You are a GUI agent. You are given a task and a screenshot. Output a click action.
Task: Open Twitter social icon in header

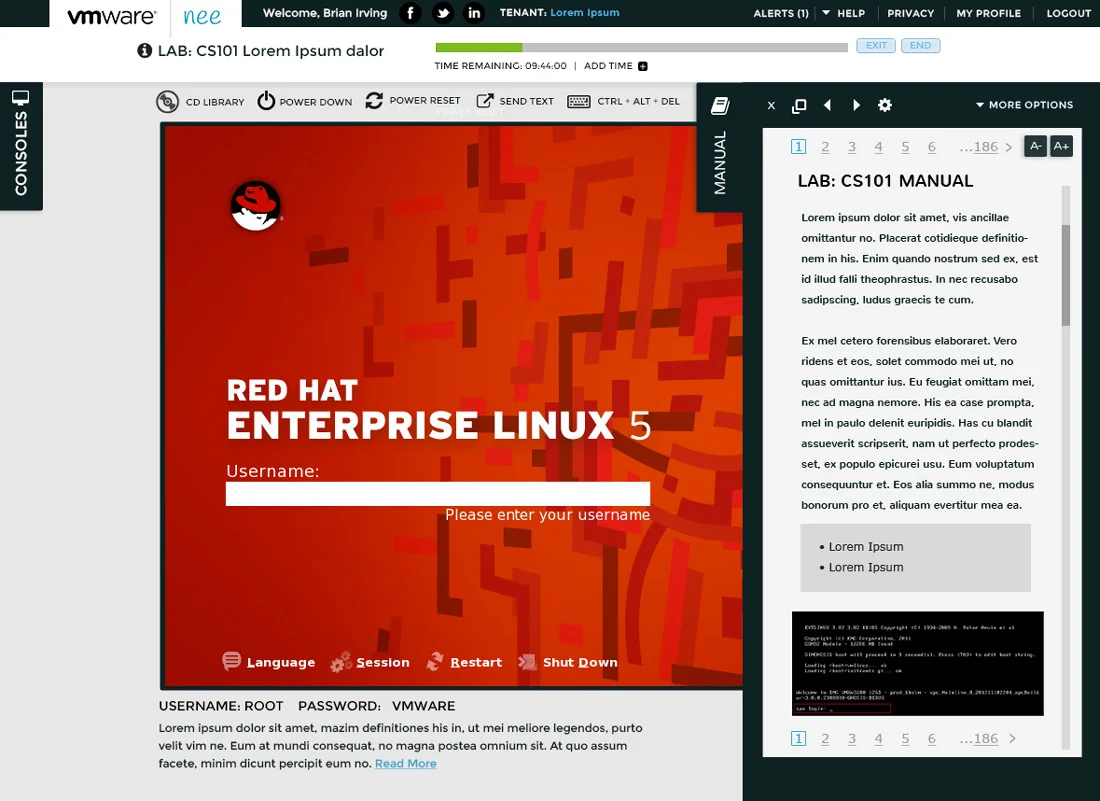(443, 13)
